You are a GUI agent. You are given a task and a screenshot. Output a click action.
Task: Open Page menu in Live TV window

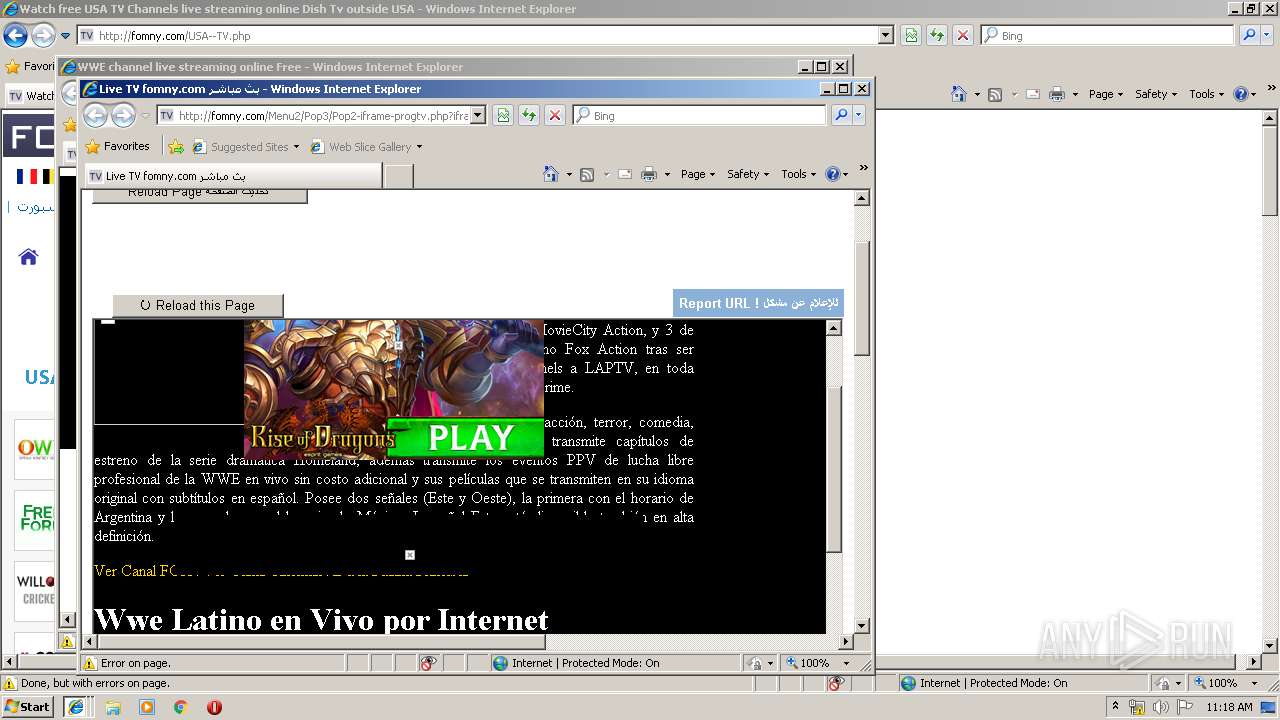[698, 174]
